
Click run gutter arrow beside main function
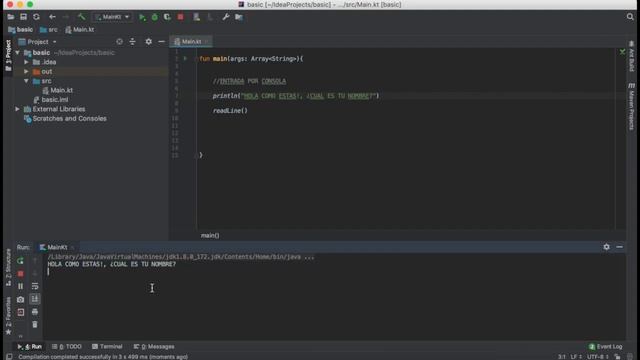click(185, 59)
